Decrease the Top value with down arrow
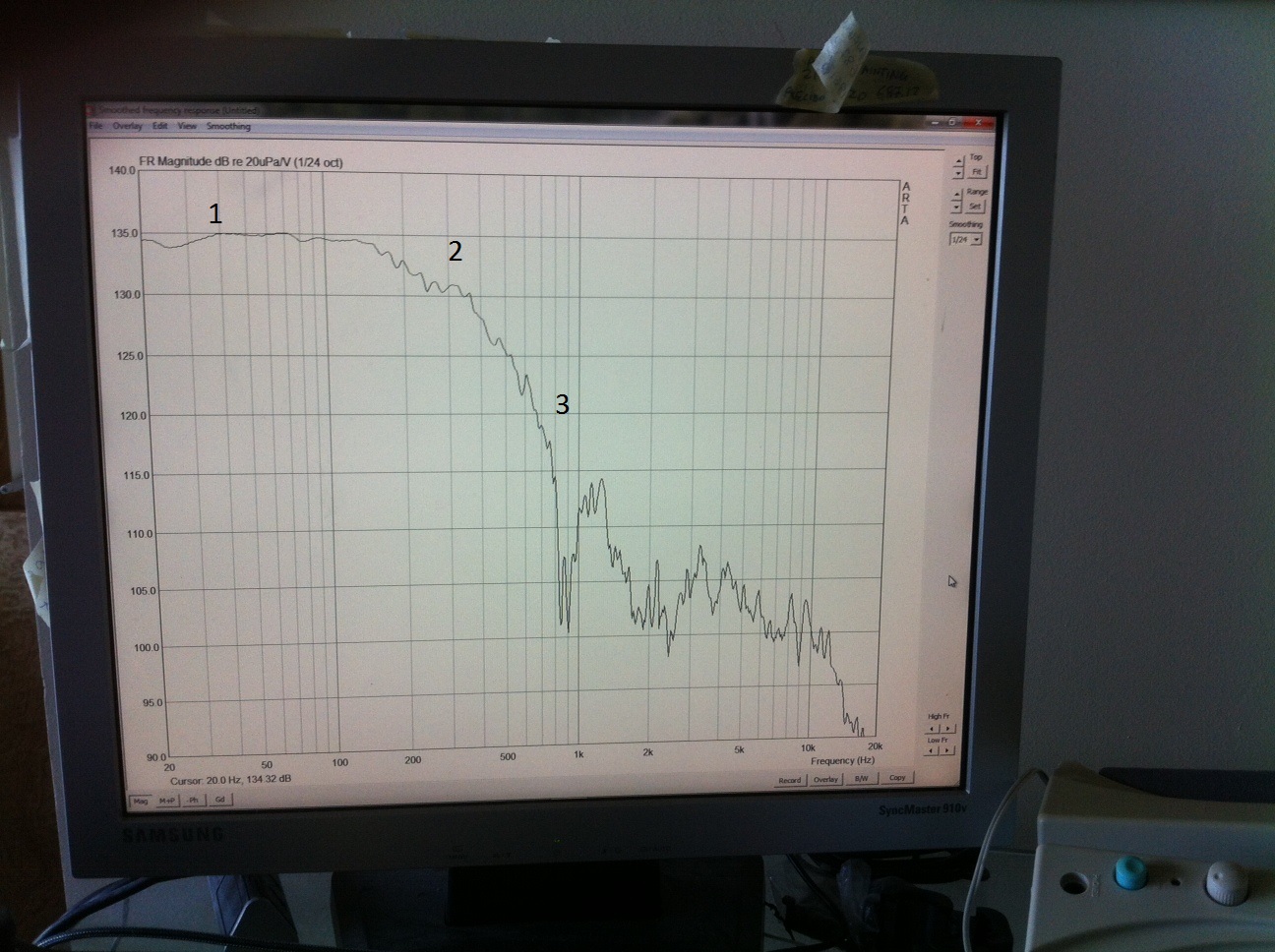Viewport: 1275px width, 952px height. pyautogui.click(x=958, y=173)
